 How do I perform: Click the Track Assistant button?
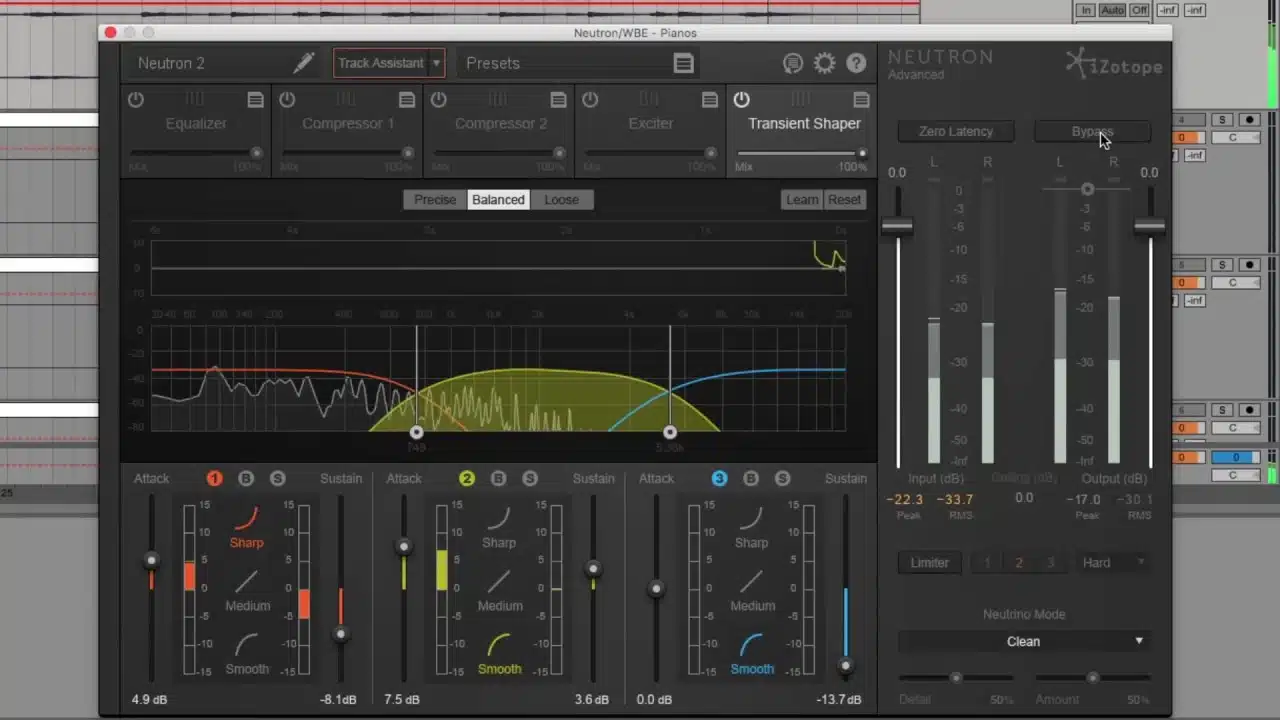[381, 63]
